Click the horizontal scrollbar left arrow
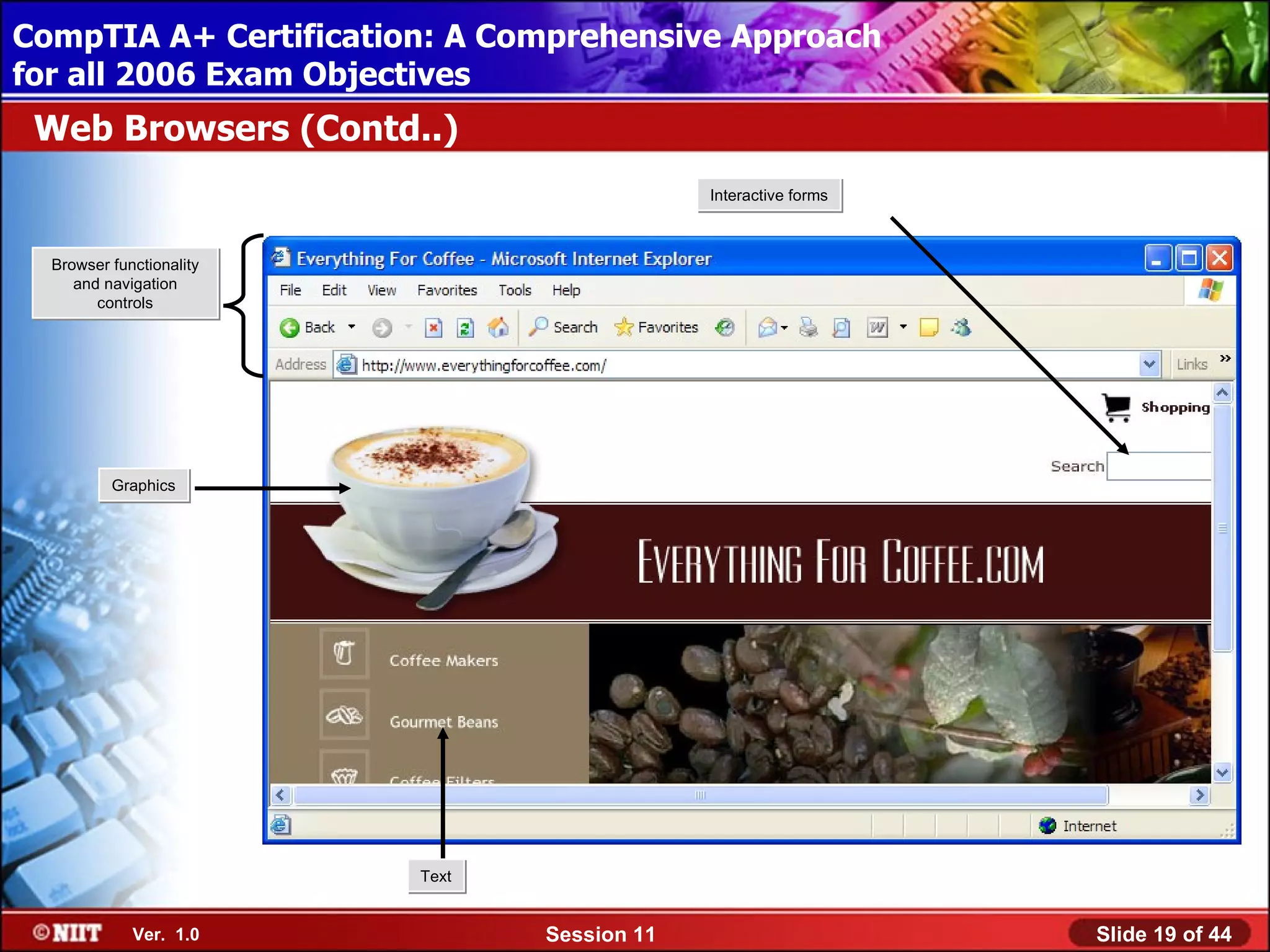The height and width of the screenshot is (952, 1270). click(x=280, y=795)
